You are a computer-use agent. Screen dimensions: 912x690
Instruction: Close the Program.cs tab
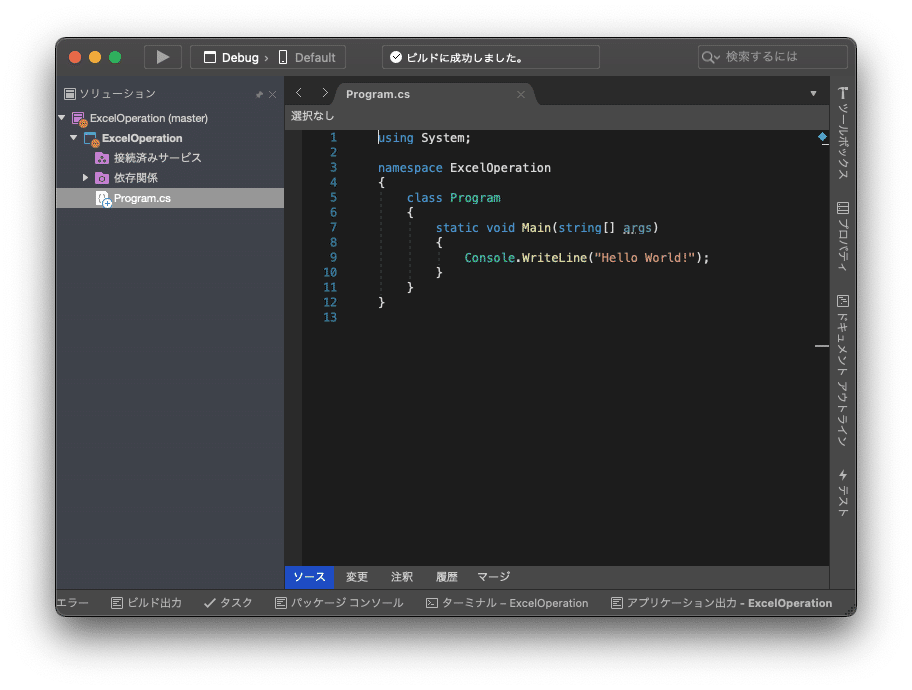521,94
